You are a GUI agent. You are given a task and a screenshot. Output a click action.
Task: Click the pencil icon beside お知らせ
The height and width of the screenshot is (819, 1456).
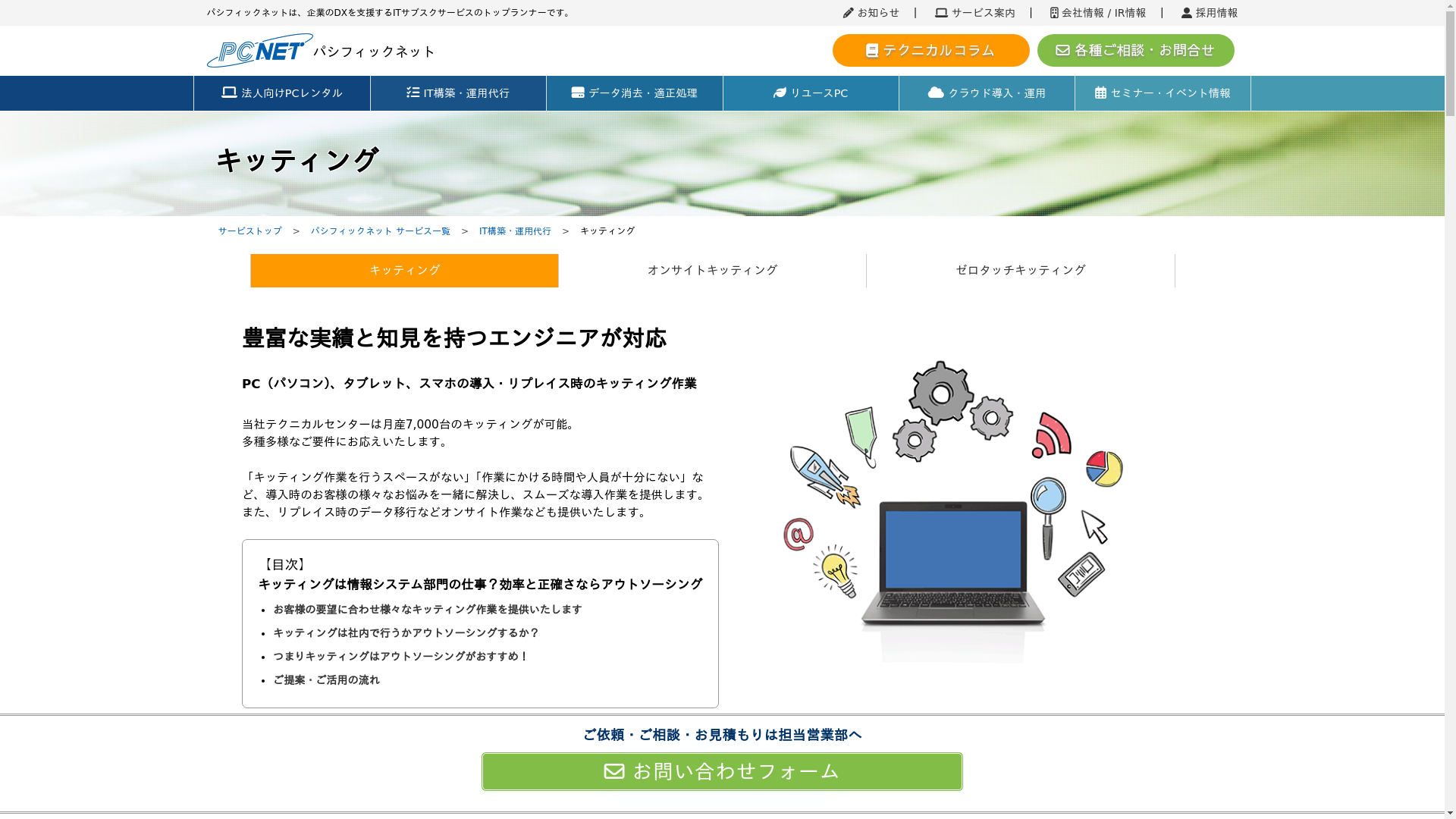[848, 13]
